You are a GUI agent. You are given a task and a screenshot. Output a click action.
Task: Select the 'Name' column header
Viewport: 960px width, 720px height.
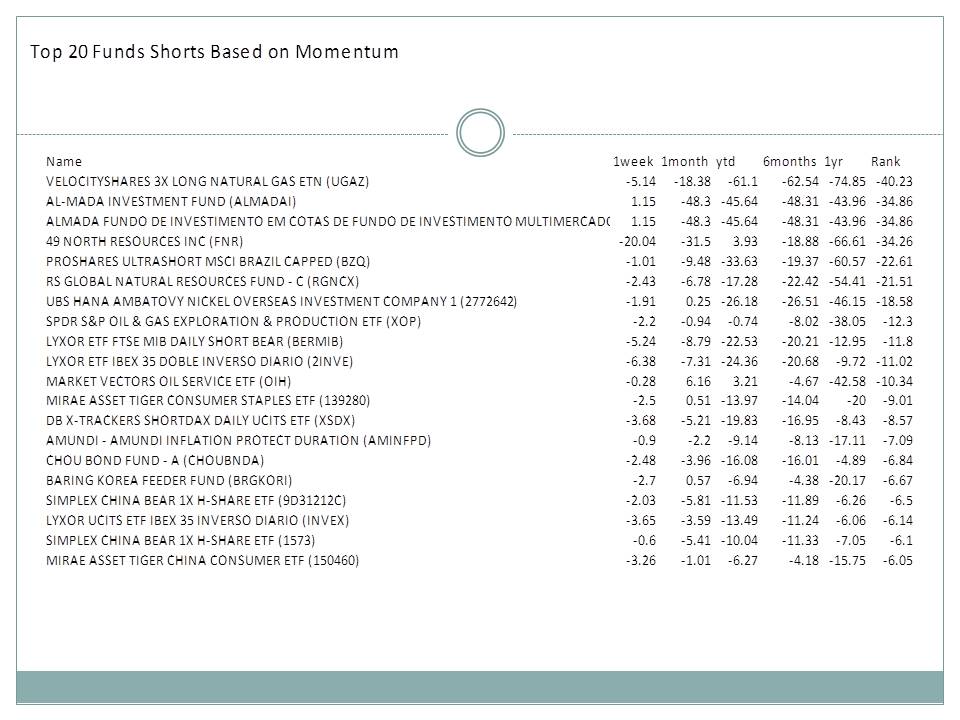[64, 161]
